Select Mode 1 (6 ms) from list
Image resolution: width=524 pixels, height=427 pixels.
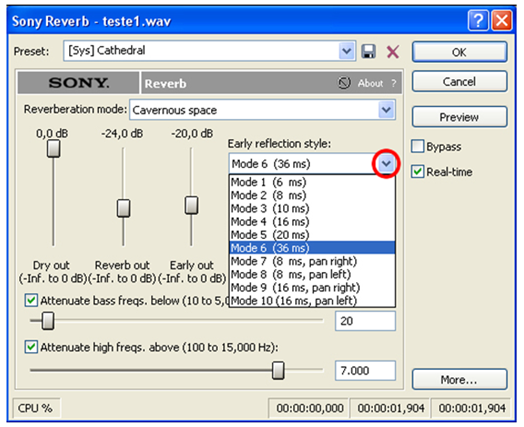[x=312, y=182]
